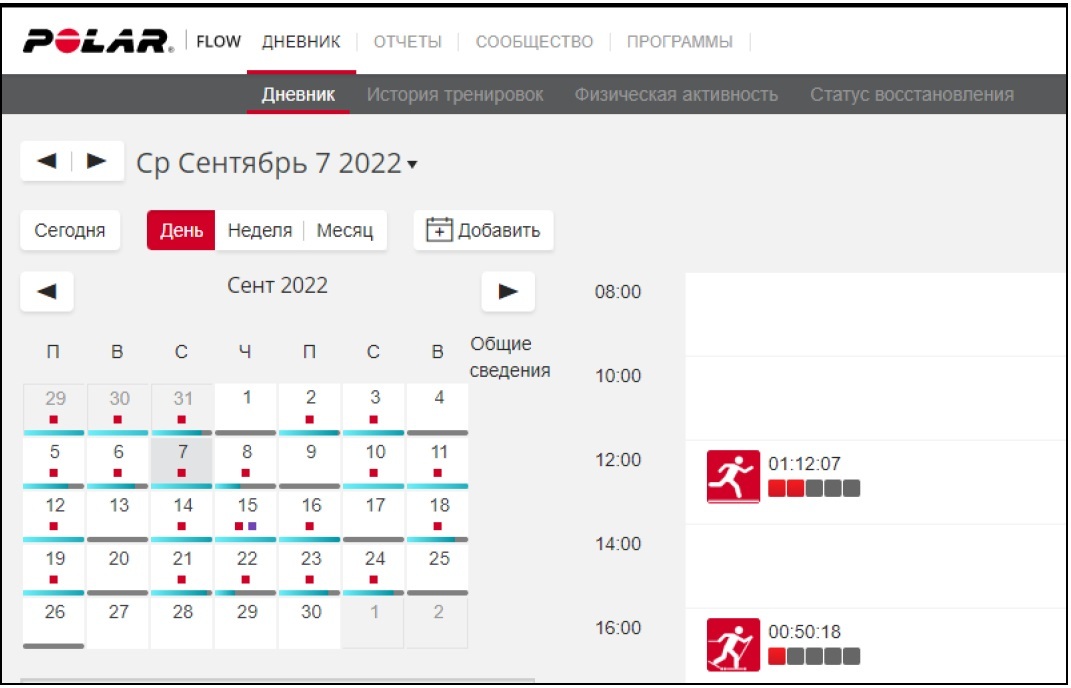Show next month in mini calendar
Image resolution: width=1071 pixels, height=688 pixels.
tap(508, 292)
